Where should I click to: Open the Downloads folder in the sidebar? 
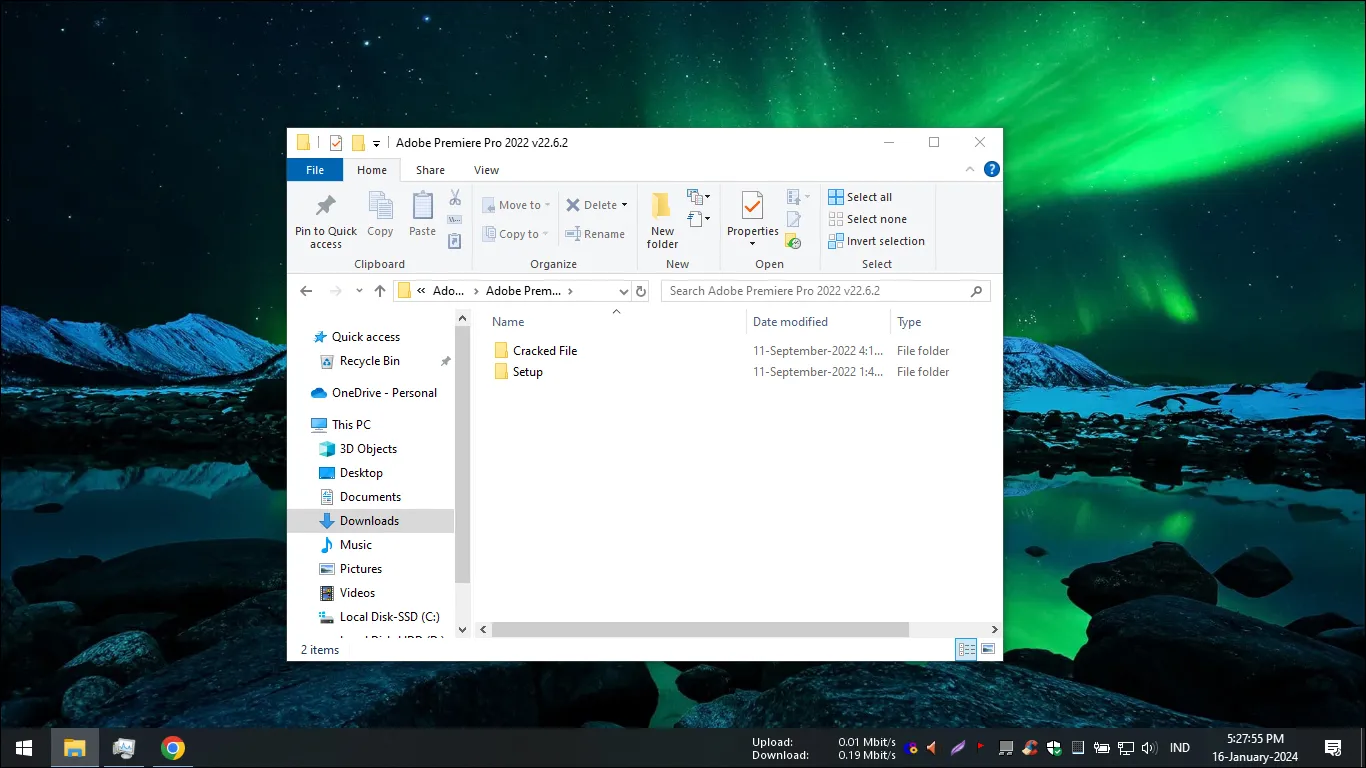(x=369, y=520)
